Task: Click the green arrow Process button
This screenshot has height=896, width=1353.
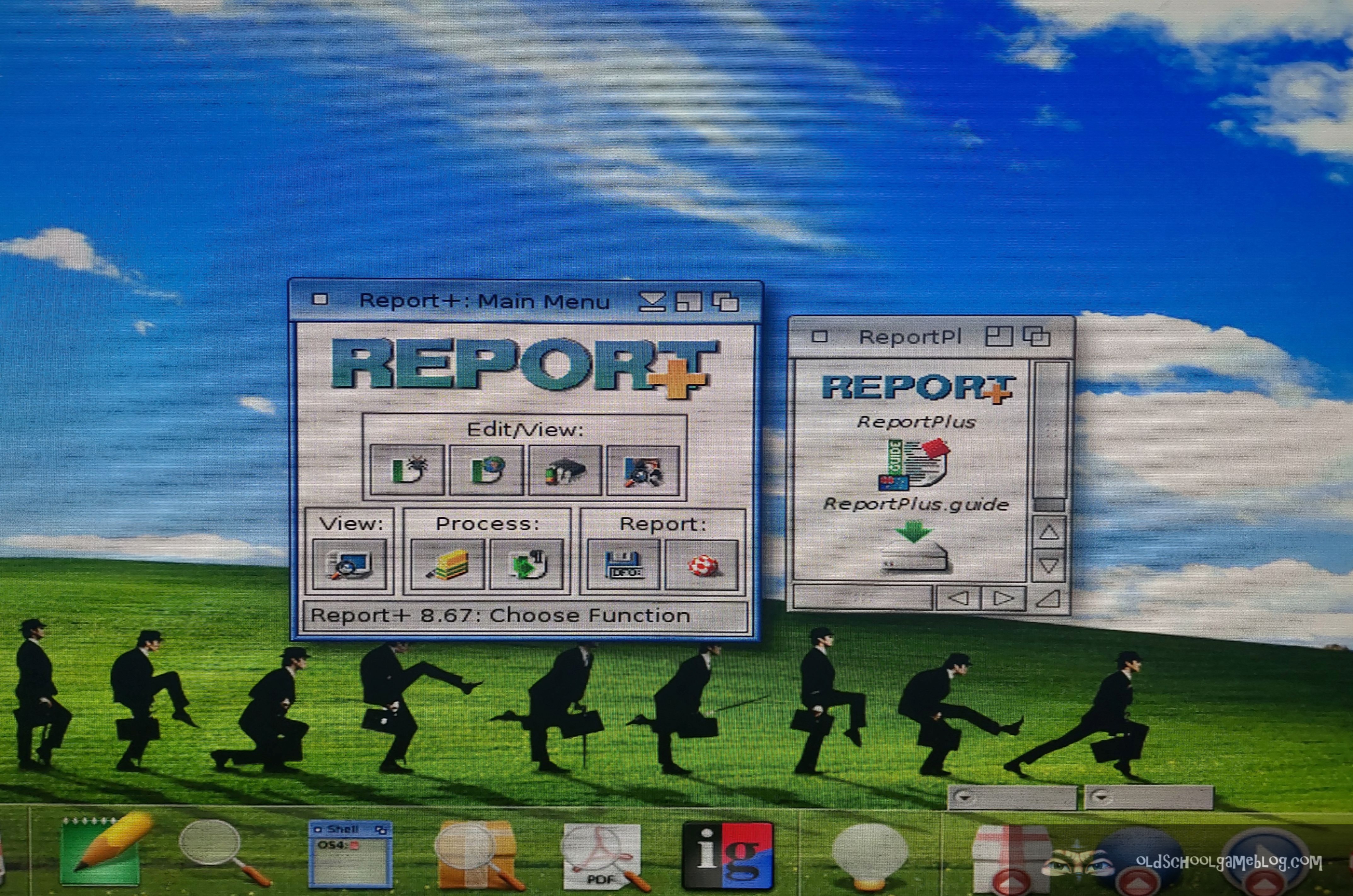Action: (x=527, y=565)
